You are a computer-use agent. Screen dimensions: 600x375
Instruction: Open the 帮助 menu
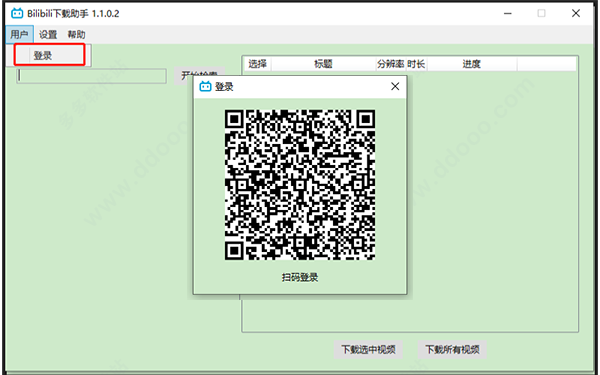pos(77,34)
